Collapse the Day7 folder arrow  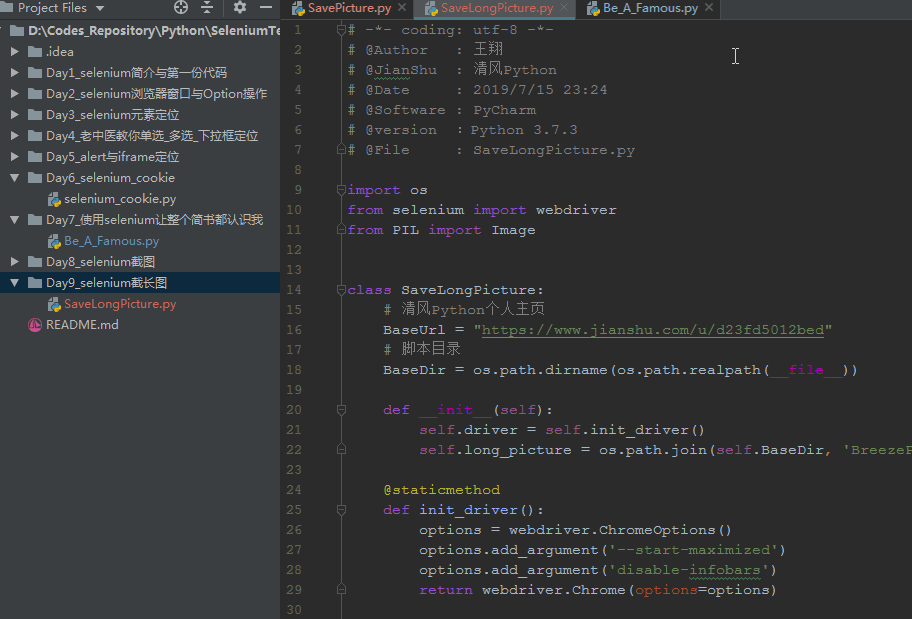pyautogui.click(x=15, y=220)
